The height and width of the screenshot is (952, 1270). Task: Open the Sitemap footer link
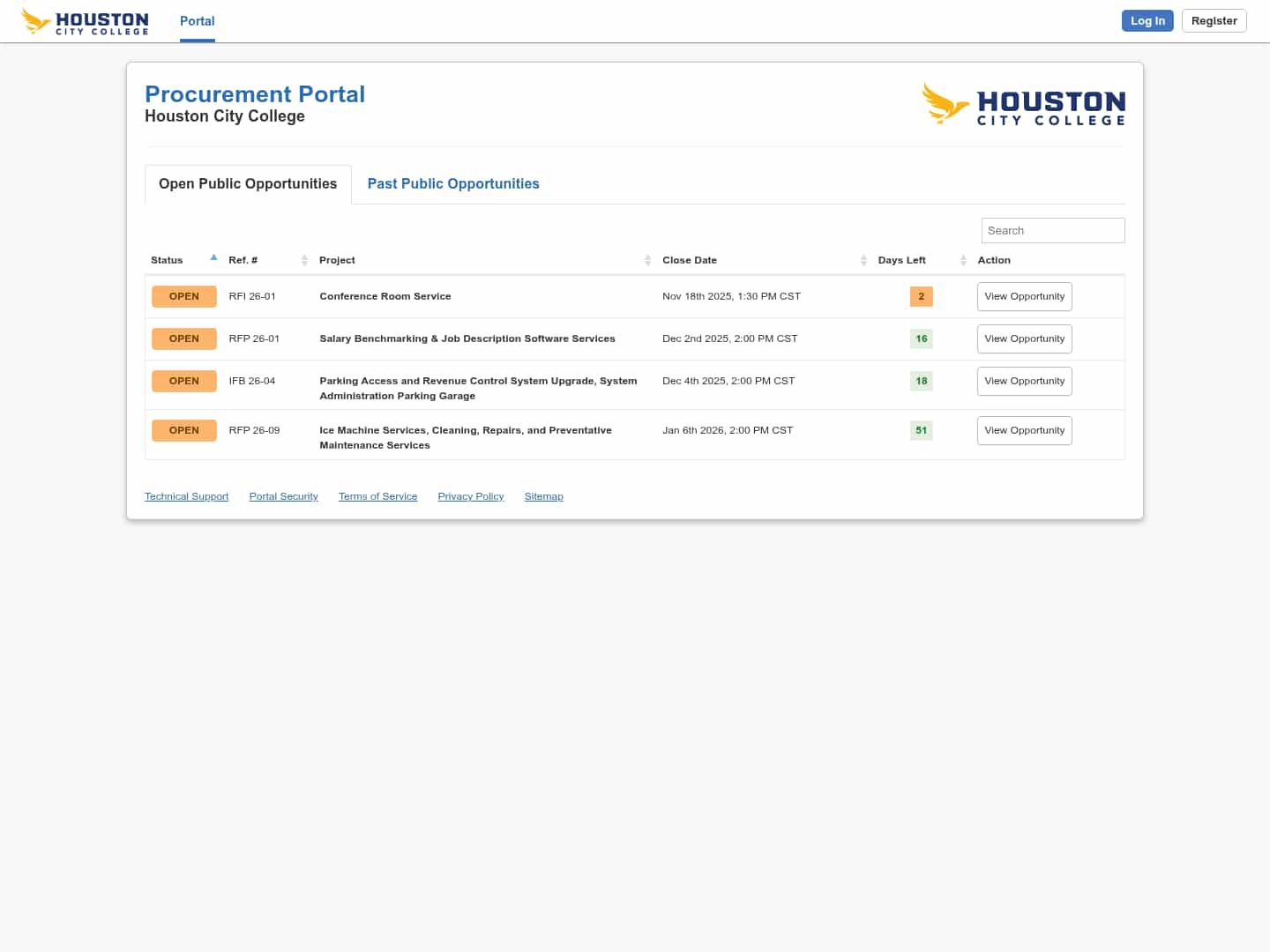[543, 497]
